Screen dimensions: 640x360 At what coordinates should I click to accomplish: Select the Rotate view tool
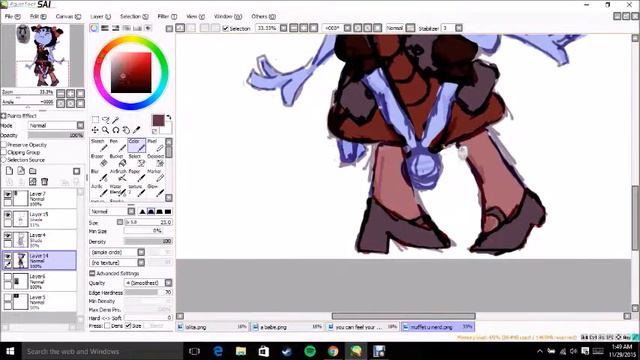click(116, 130)
